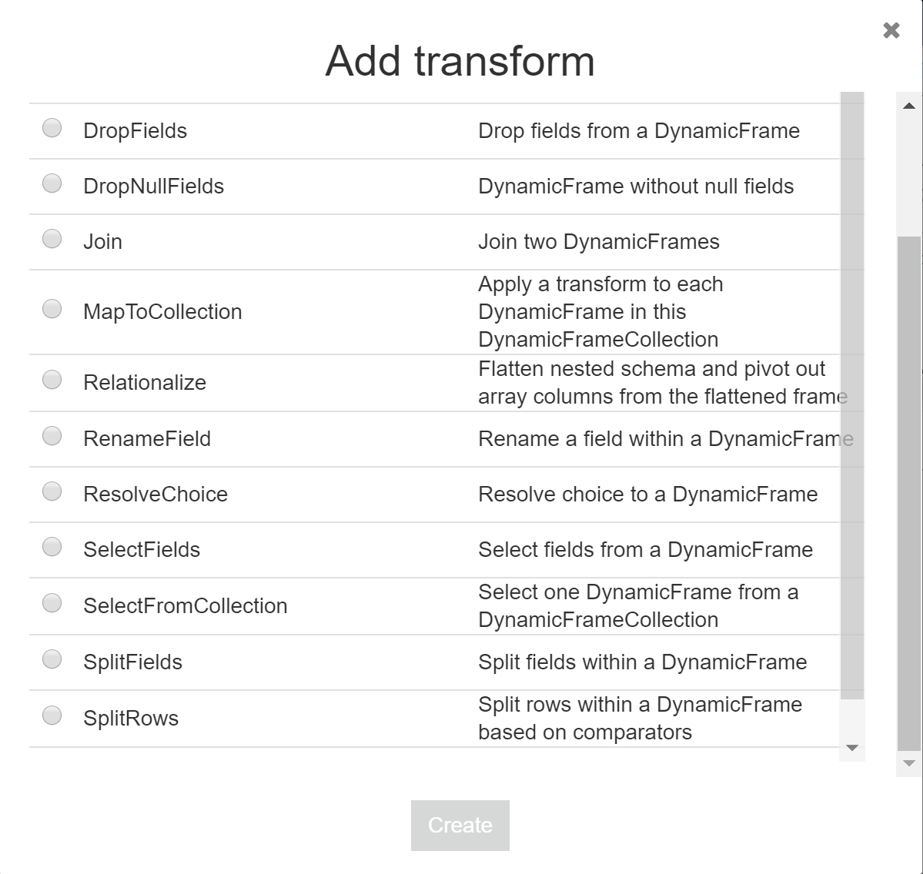Click the outer dialog scroll-down arrow
This screenshot has width=923, height=874.
pos(909,764)
